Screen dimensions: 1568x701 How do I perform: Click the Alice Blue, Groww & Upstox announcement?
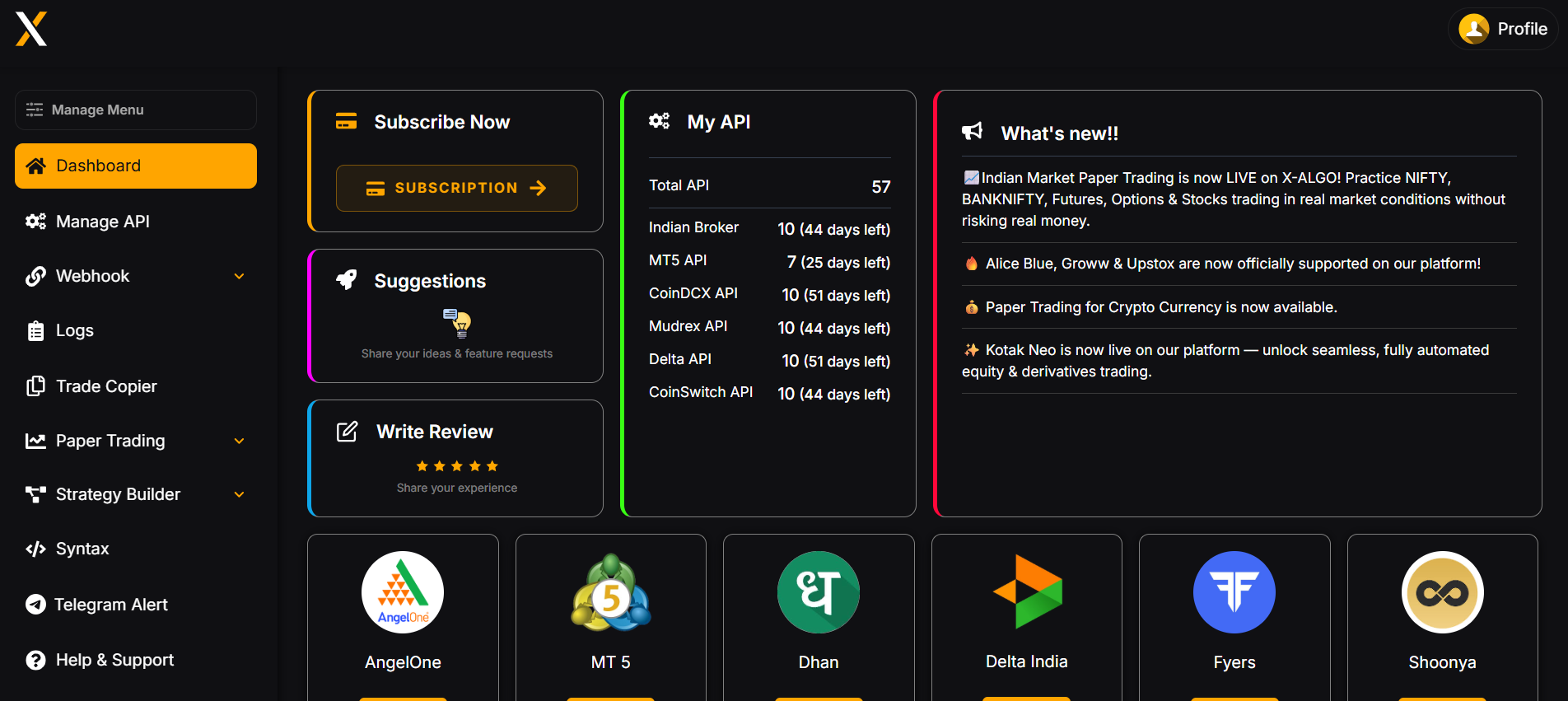coord(1223,264)
